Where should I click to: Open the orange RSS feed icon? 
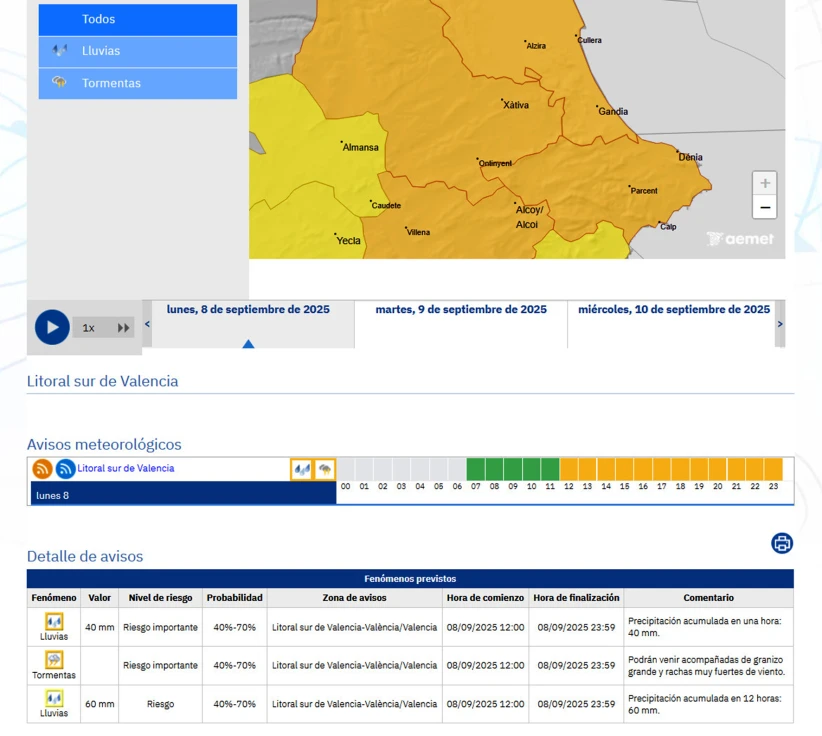[x=42, y=468]
